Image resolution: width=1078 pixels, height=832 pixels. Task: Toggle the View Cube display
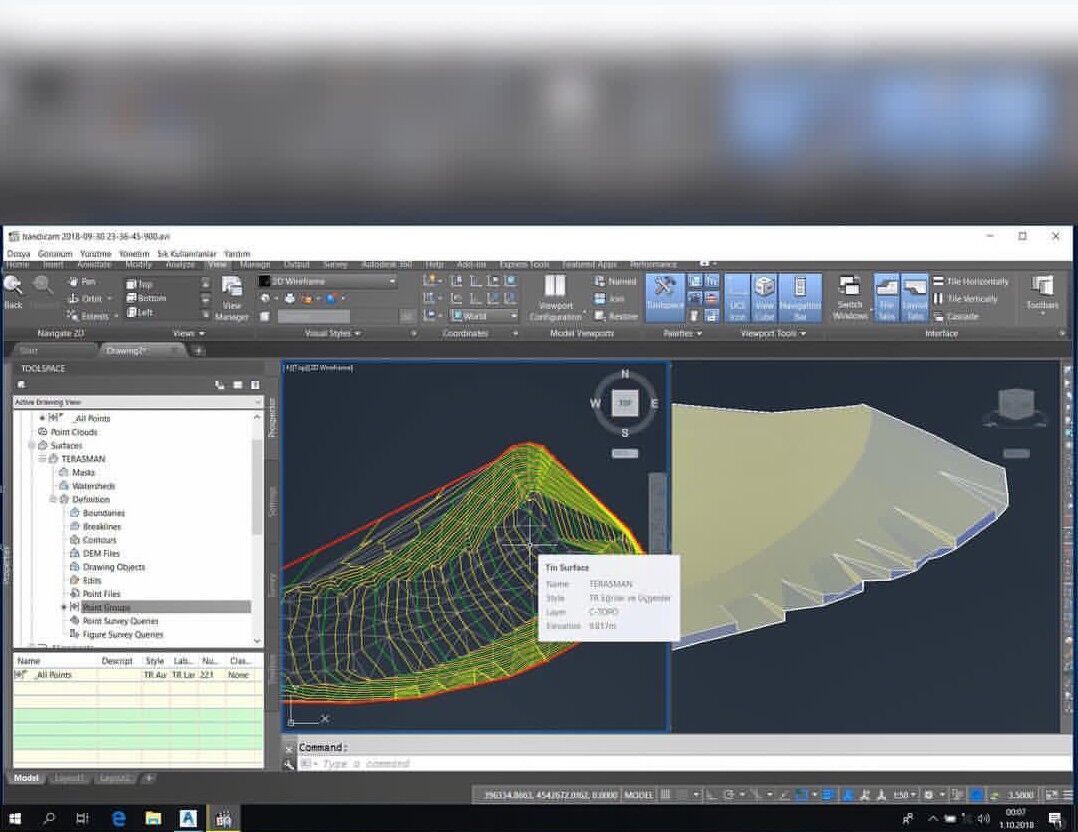tap(764, 297)
